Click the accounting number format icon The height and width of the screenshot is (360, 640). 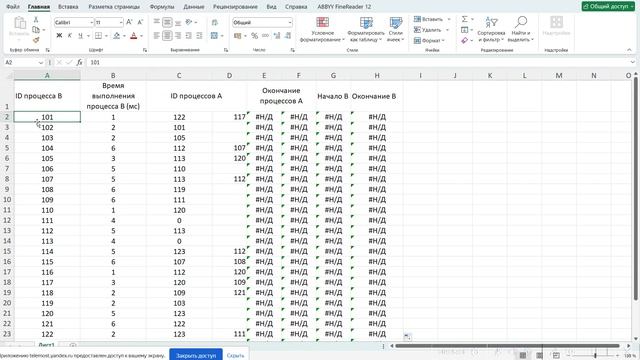pyautogui.click(x=238, y=36)
